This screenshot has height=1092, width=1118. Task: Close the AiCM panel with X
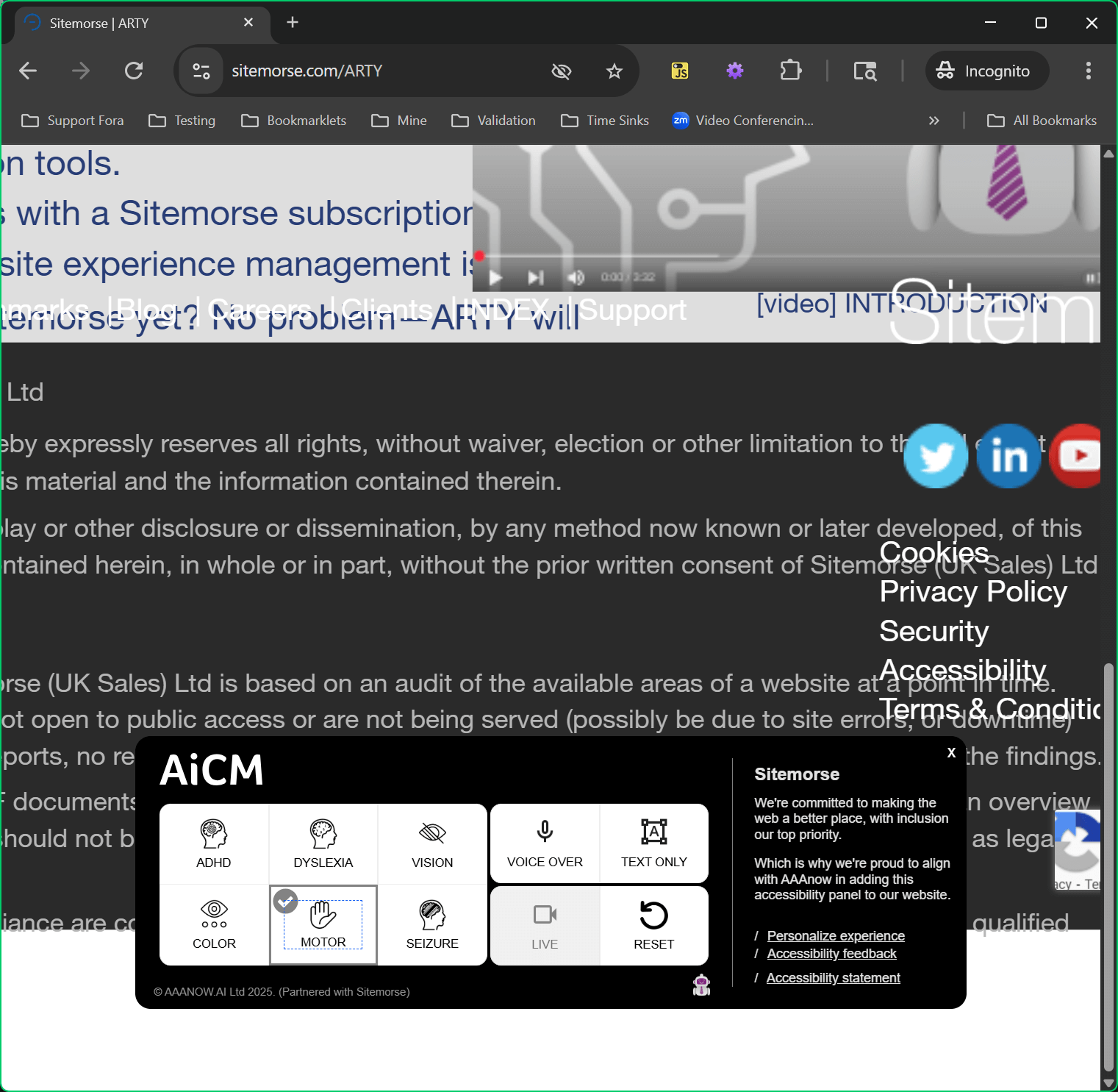coord(951,753)
